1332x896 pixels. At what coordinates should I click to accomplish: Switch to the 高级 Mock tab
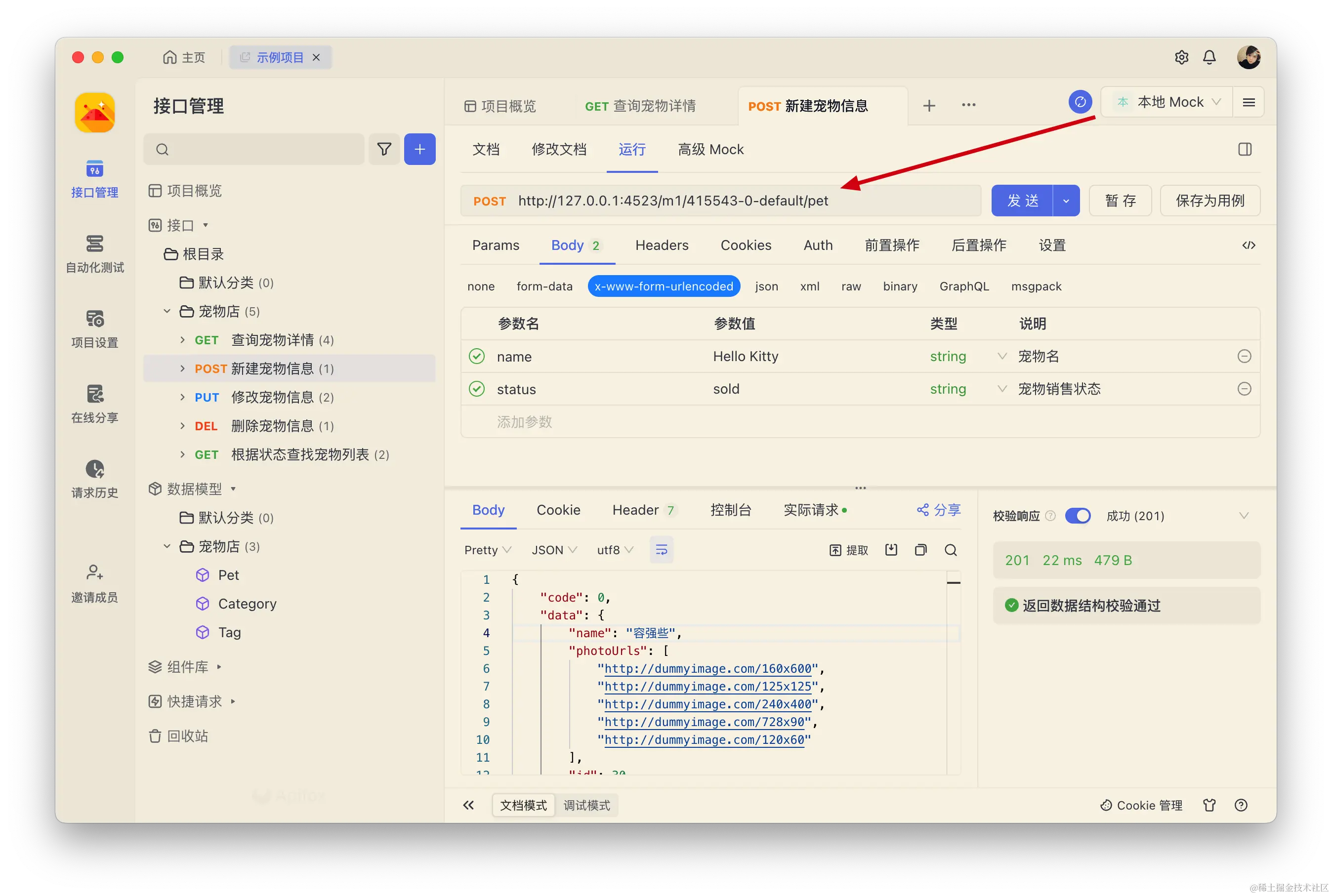point(710,150)
